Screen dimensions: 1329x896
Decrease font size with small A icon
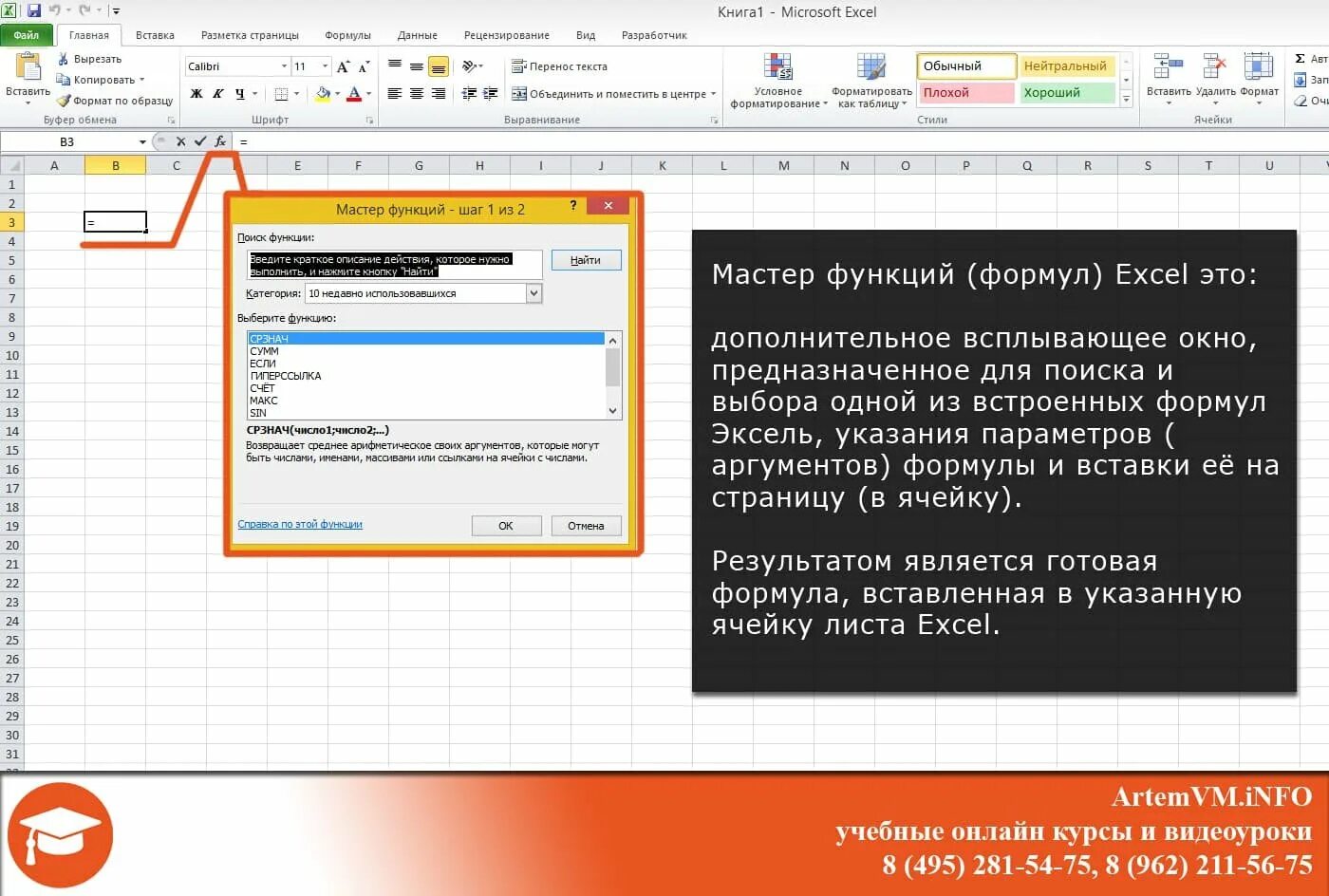click(x=364, y=66)
